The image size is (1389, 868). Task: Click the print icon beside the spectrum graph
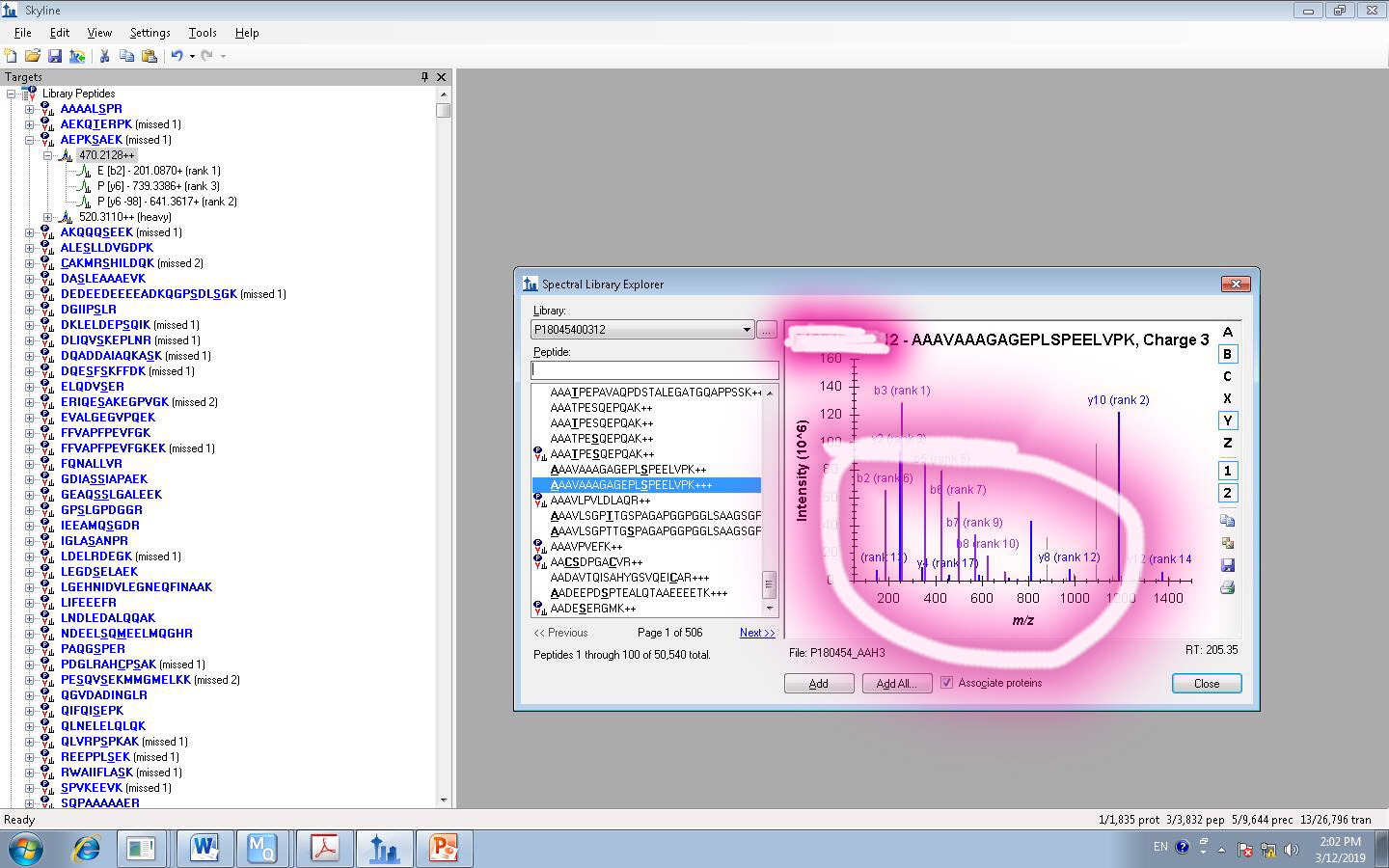pos(1227,587)
